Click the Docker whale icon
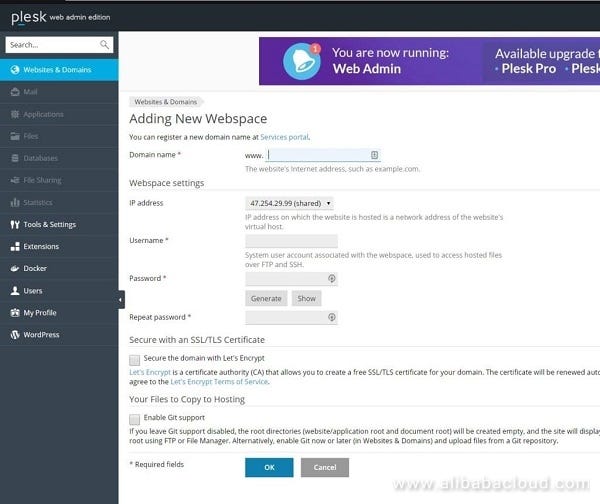This screenshot has width=600, height=504. tap(15, 269)
